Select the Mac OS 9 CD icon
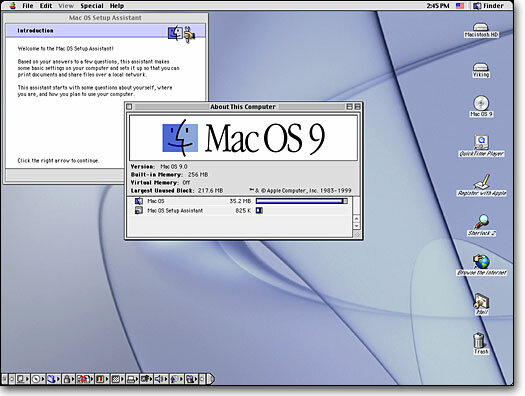Viewport: 525px width, 396px height. [481, 106]
